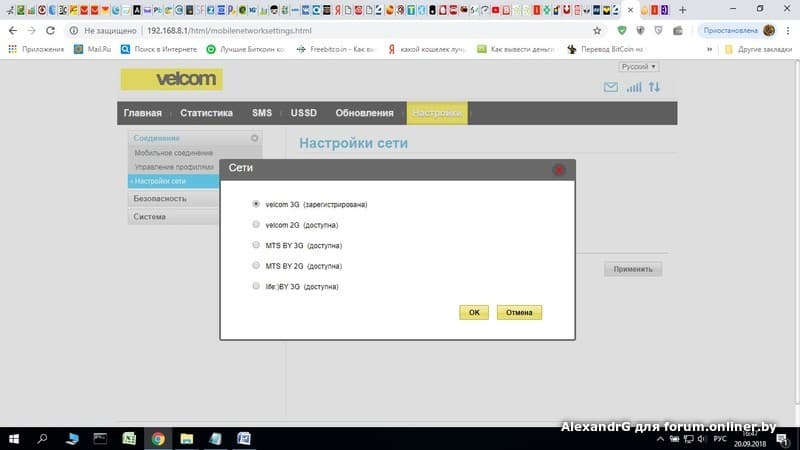Viewport: 800px width, 450px height.
Task: Click the dark shield extension icon
Action: [640, 31]
